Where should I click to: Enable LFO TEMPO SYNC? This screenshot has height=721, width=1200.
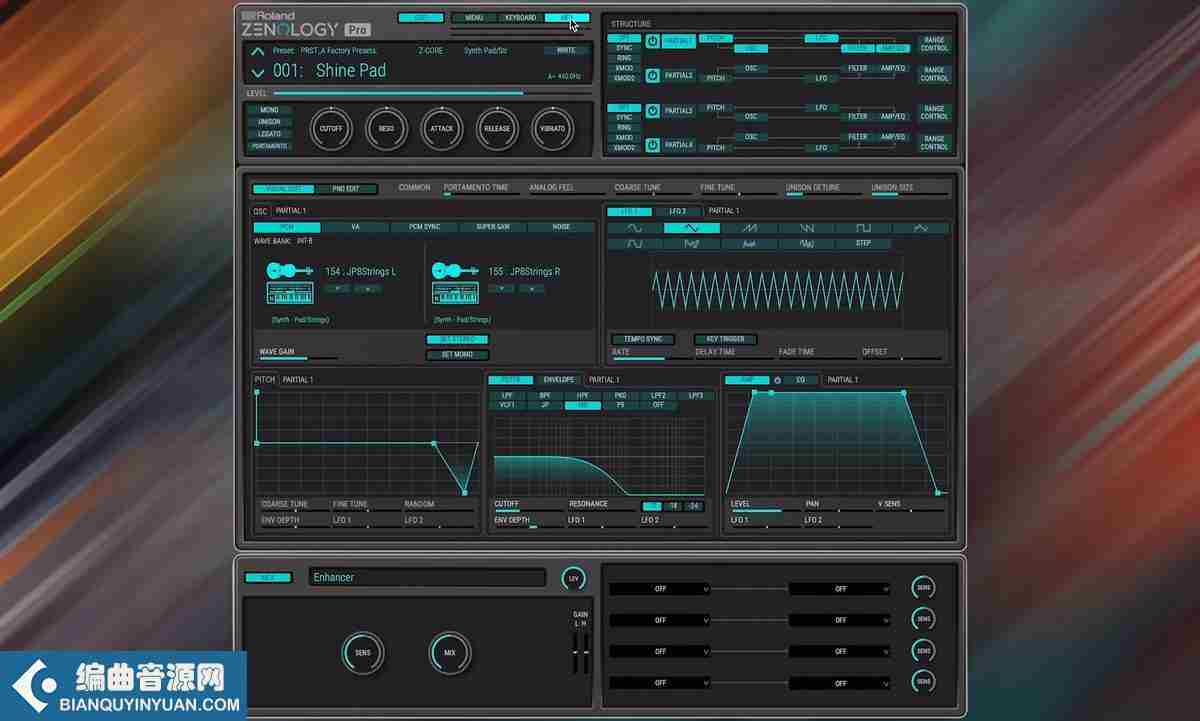pos(643,339)
